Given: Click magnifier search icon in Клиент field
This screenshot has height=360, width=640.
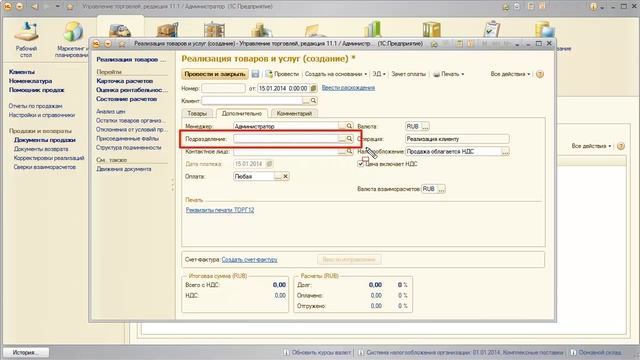Looking at the screenshot, I should coord(313,100).
